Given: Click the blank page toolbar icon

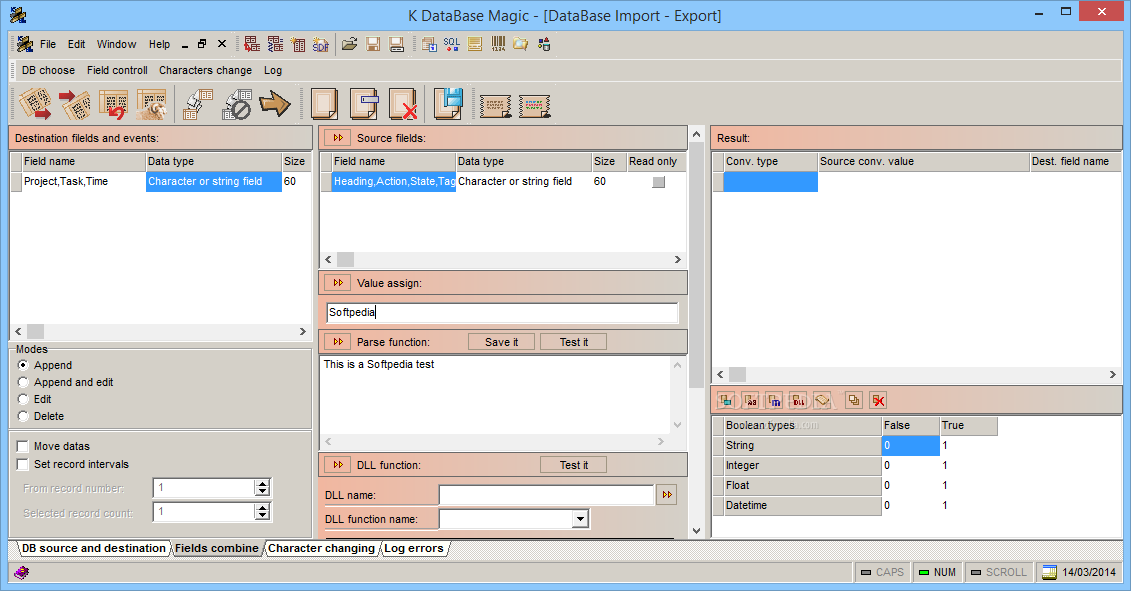Looking at the screenshot, I should pos(325,105).
